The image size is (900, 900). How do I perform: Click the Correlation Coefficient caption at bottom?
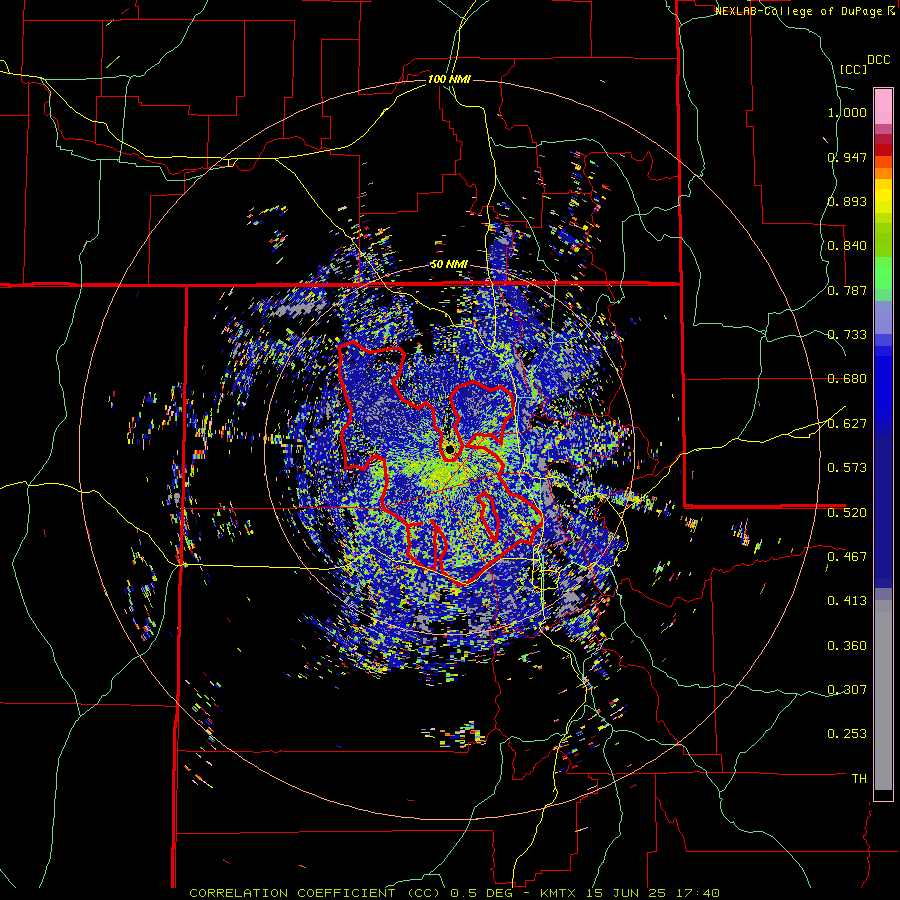pyautogui.click(x=454, y=893)
